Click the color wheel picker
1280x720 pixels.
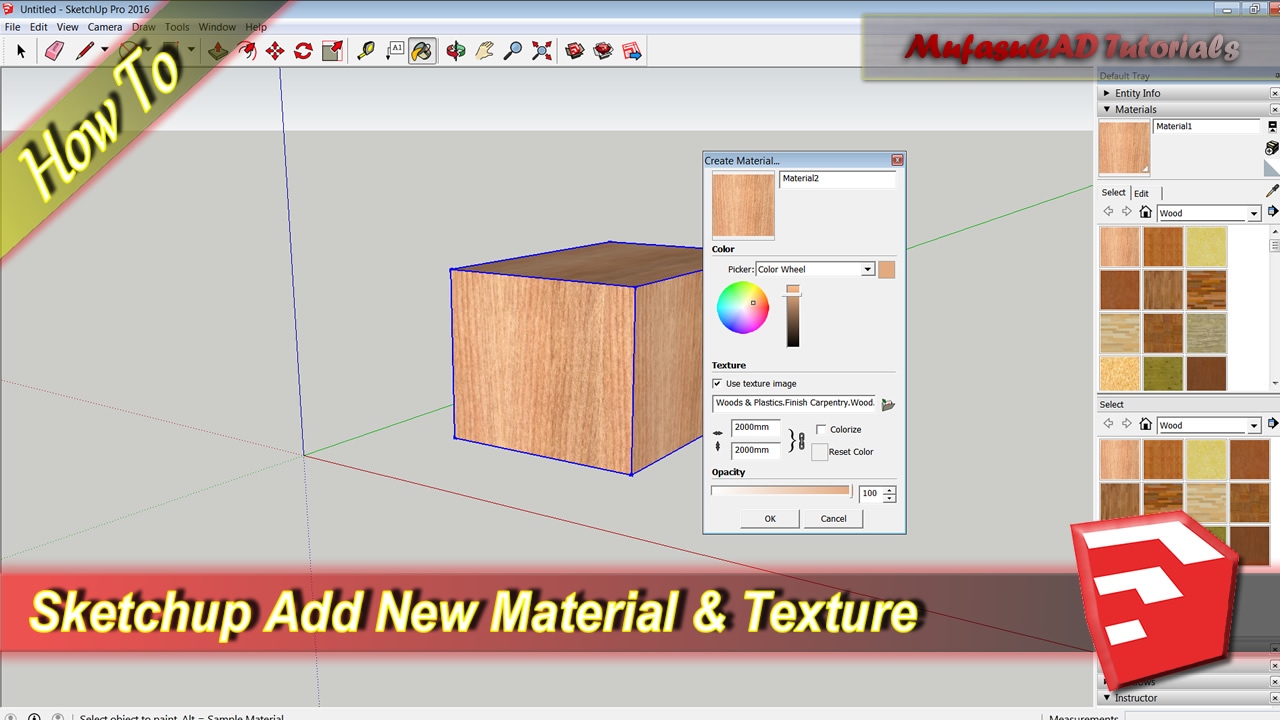[743, 307]
